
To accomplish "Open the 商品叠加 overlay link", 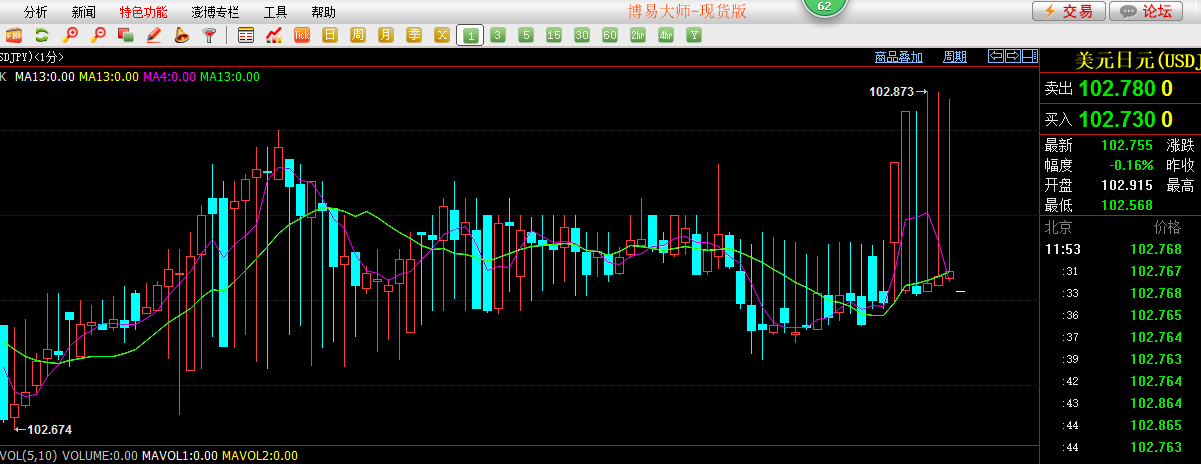I will tap(898, 57).
